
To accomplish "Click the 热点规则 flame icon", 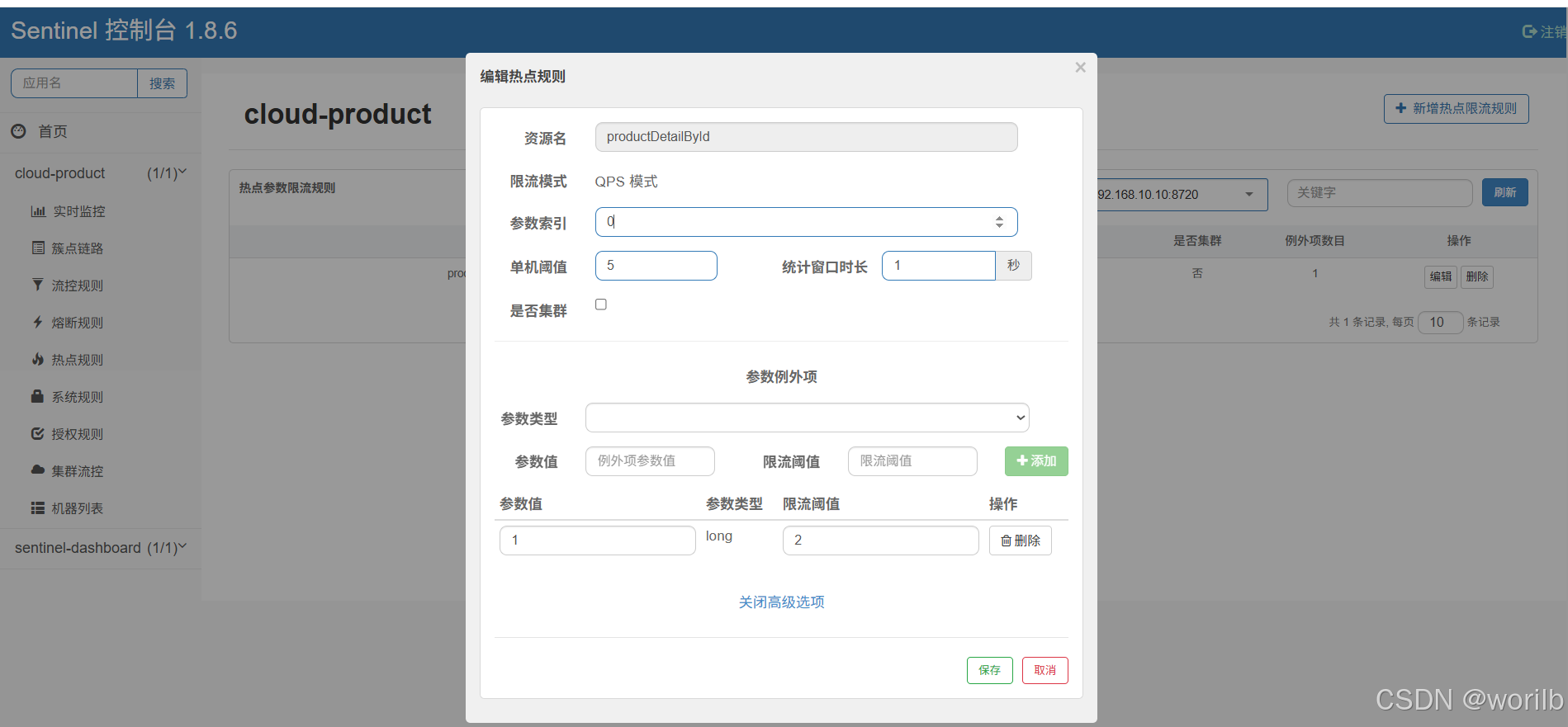I will (38, 359).
